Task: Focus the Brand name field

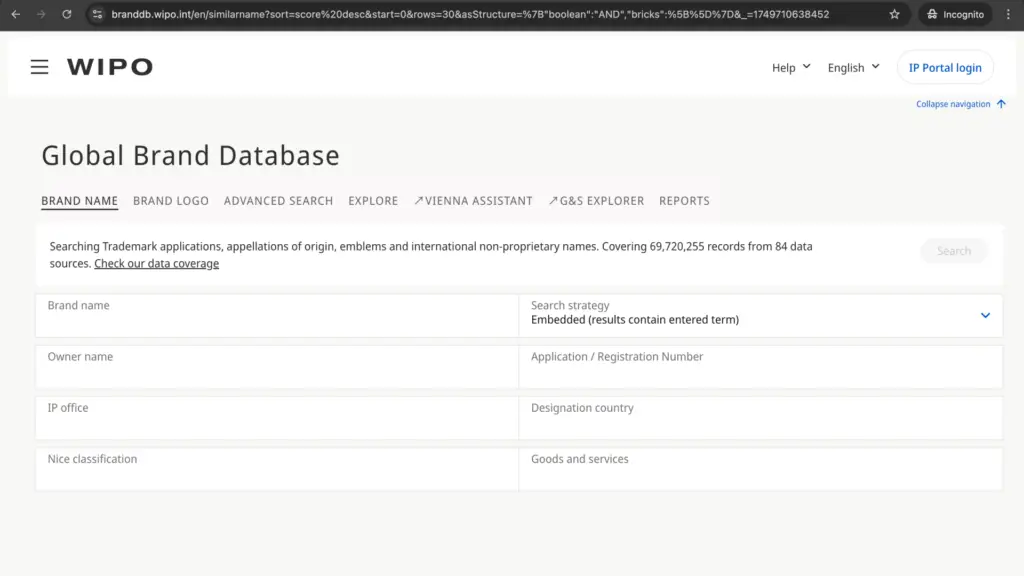Action: pos(277,315)
